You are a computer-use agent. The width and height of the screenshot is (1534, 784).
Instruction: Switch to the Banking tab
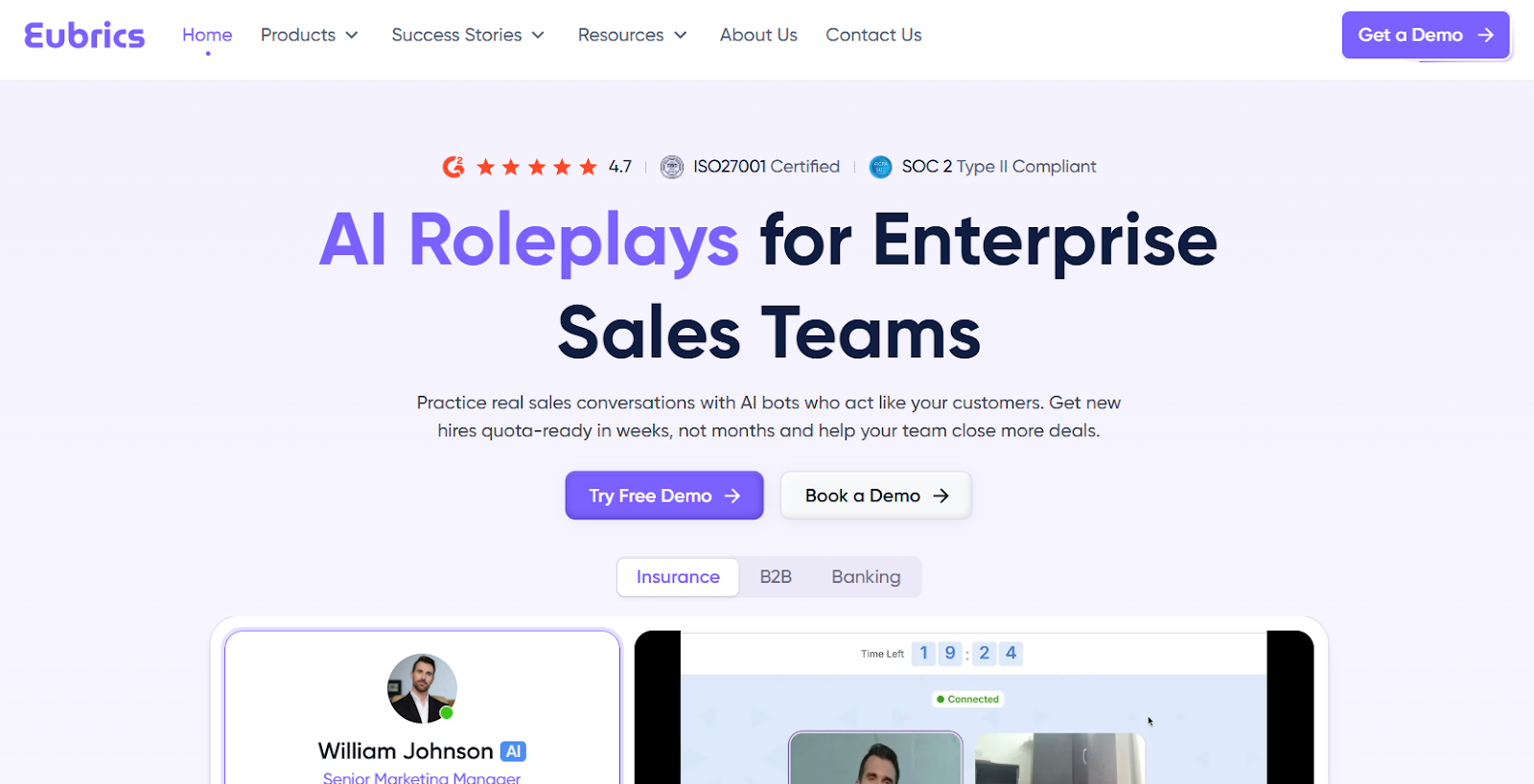pyautogui.click(x=866, y=577)
